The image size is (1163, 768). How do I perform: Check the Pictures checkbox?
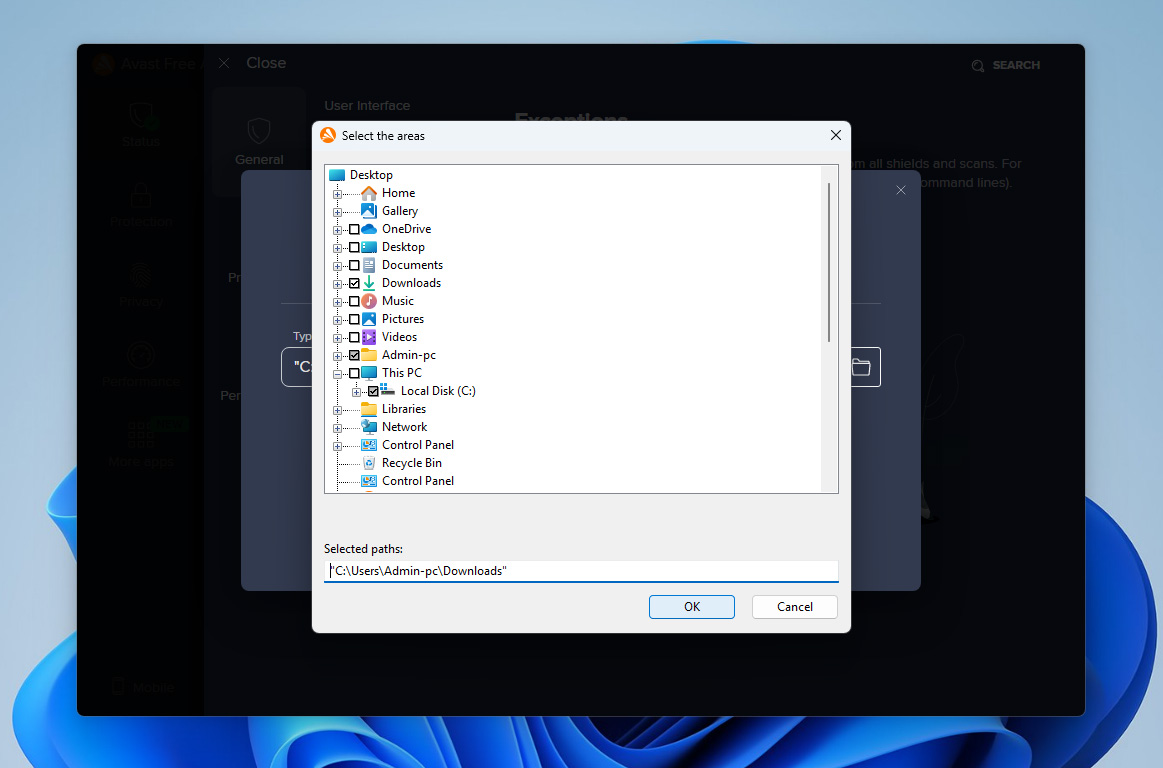[355, 319]
